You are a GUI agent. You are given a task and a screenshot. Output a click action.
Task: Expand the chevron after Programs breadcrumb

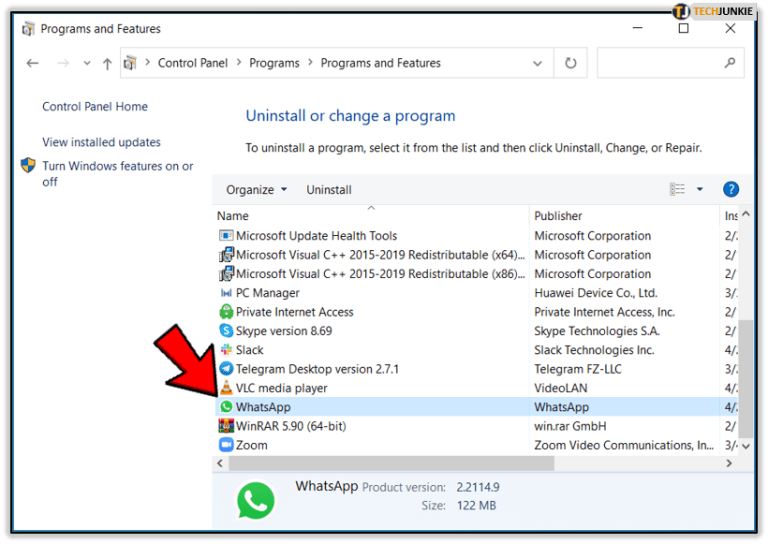311,63
